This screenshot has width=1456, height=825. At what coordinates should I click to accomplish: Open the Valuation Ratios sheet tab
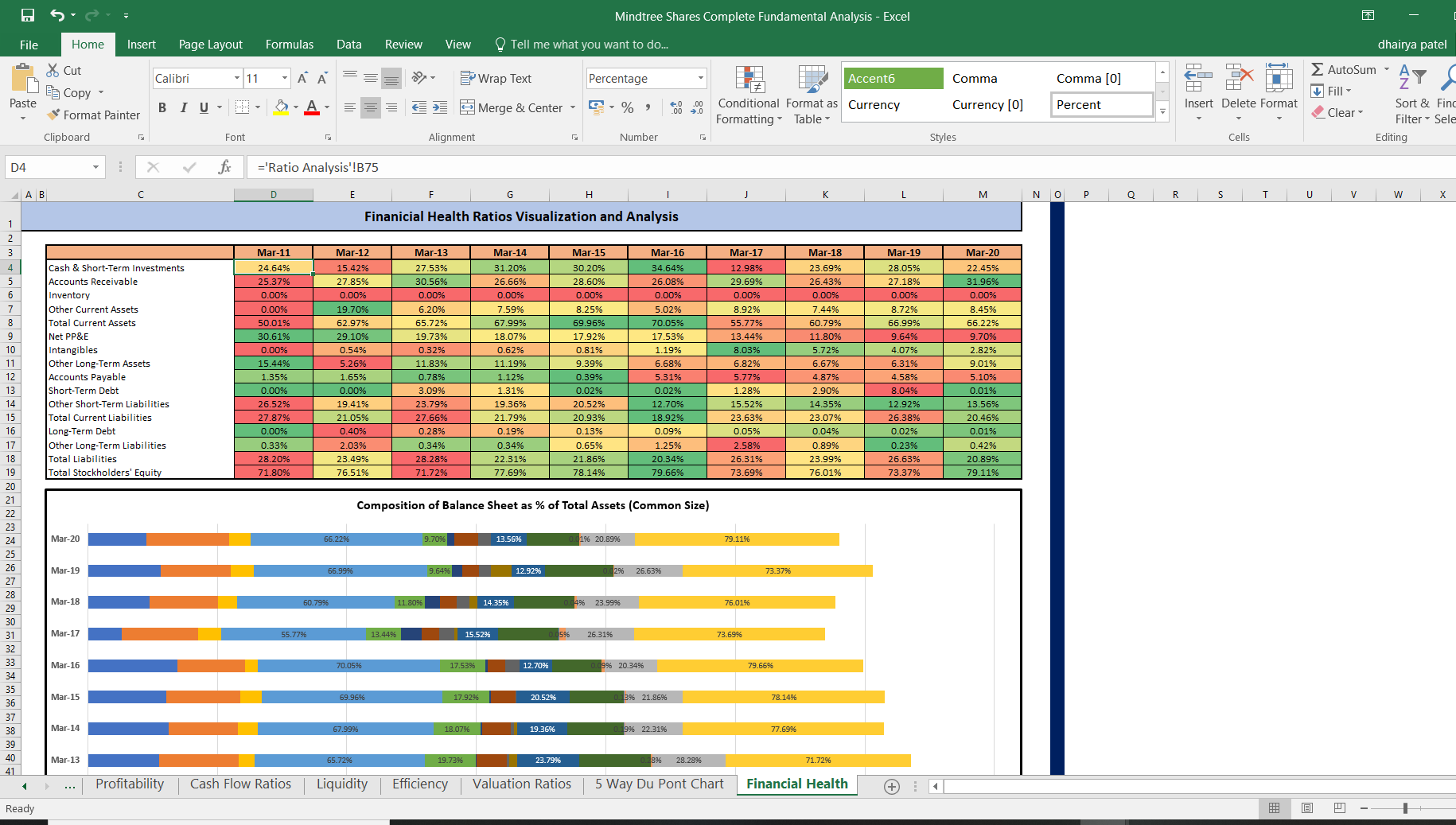coord(522,784)
